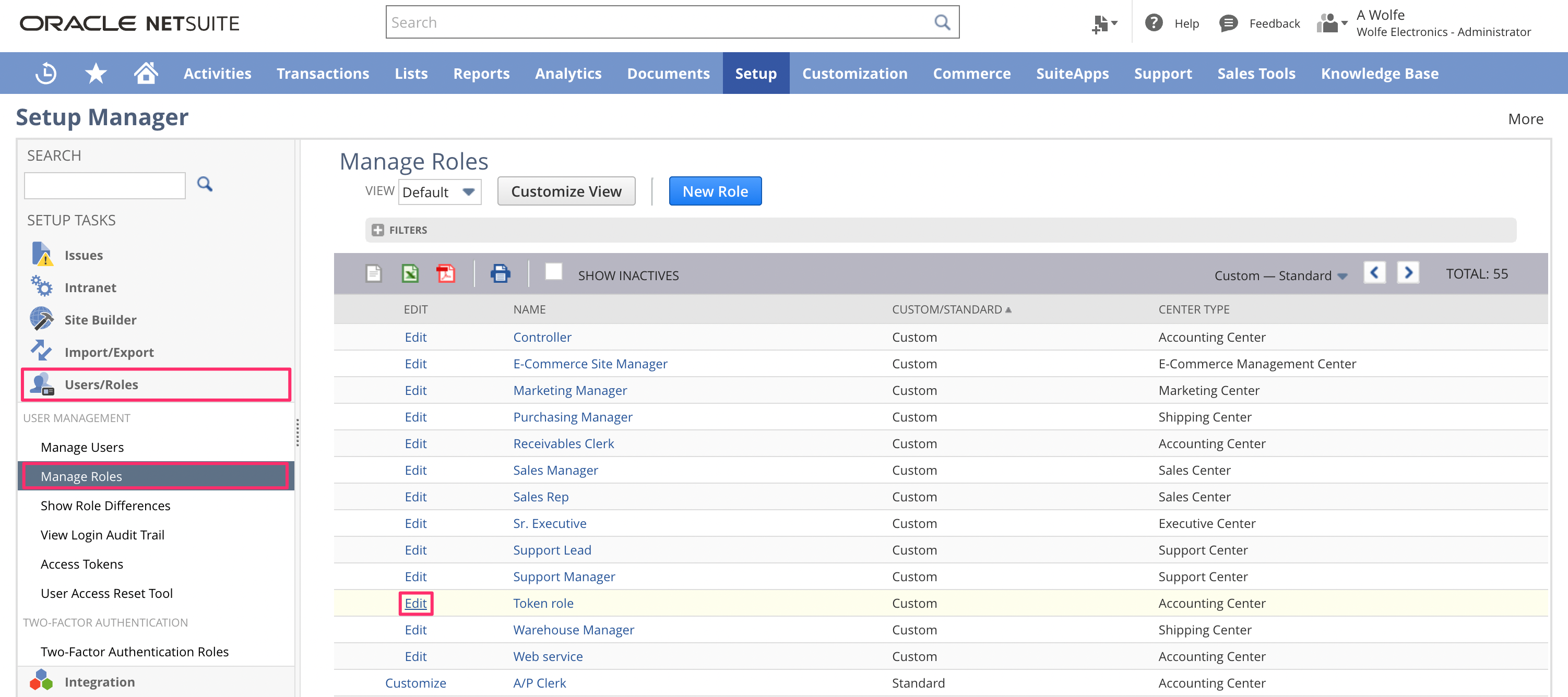Enable the Show Inactives checkbox
Viewport: 1568px width, 697px height.
553,272
